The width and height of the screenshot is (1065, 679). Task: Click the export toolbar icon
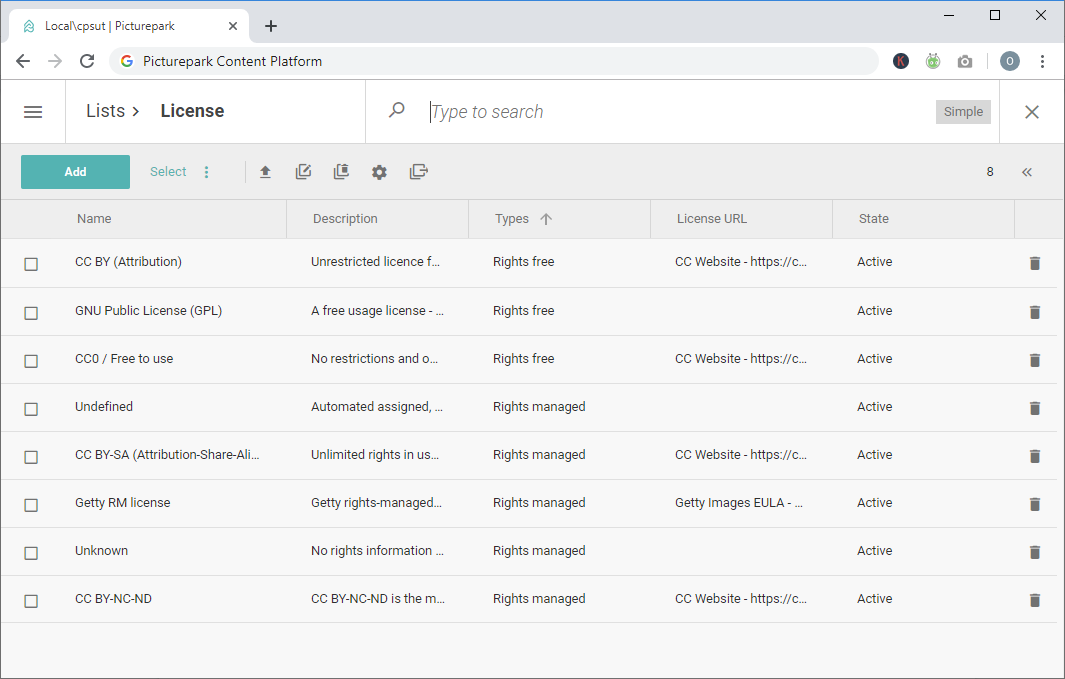tap(418, 172)
